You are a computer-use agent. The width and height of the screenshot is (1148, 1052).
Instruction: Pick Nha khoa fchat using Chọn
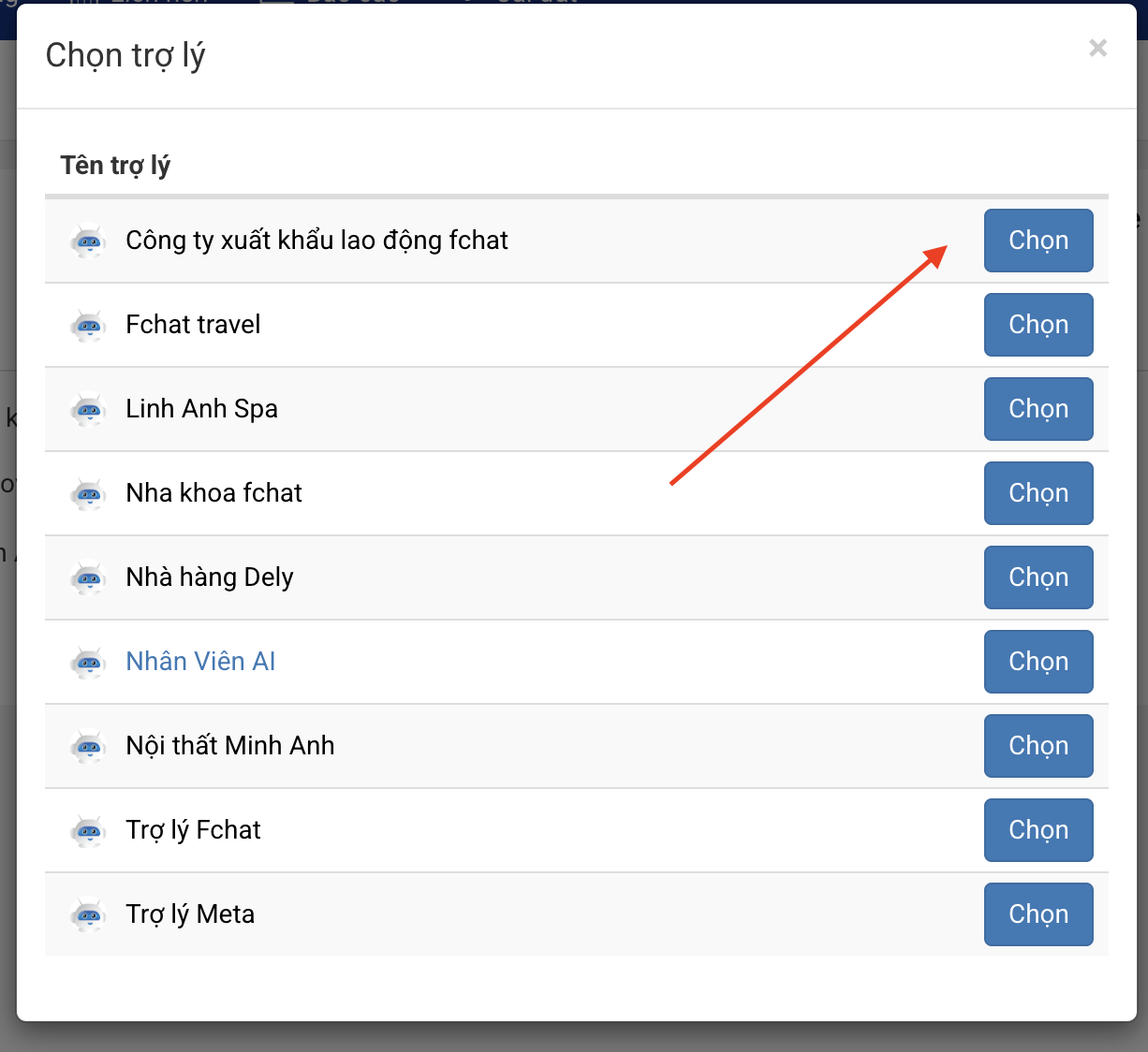tap(1038, 493)
